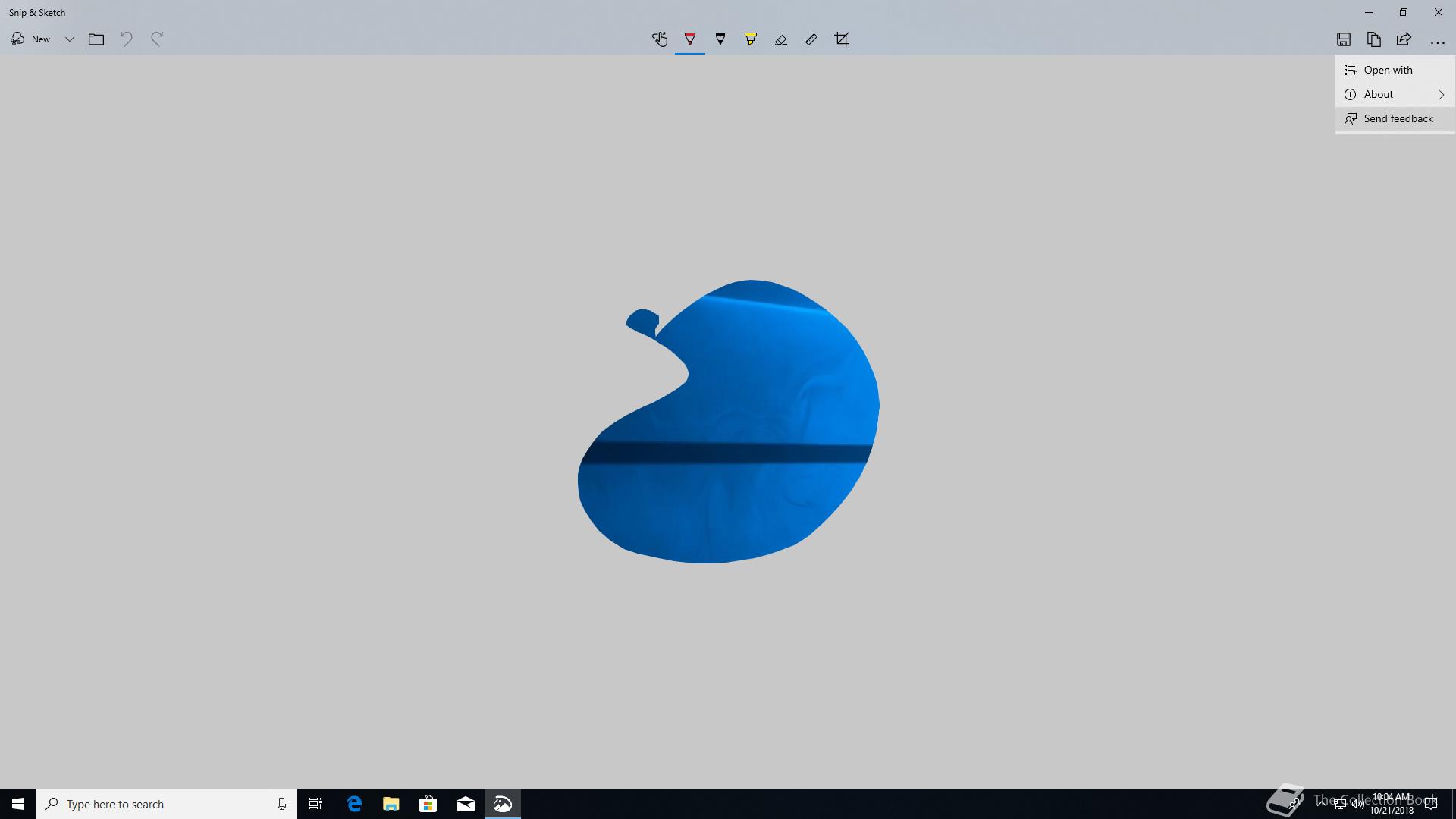The height and width of the screenshot is (819, 1456).
Task: Open the Ruler tool
Action: click(x=811, y=39)
